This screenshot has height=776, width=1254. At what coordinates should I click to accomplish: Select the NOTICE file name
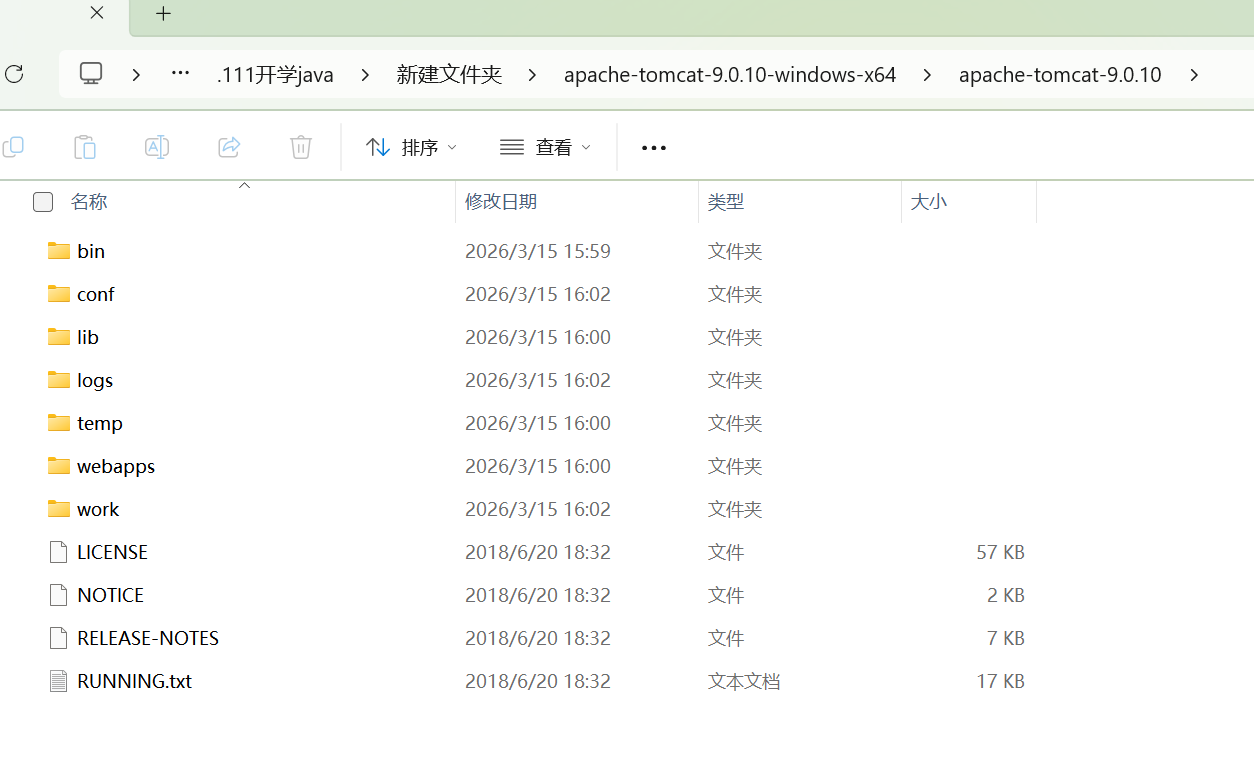pos(110,595)
